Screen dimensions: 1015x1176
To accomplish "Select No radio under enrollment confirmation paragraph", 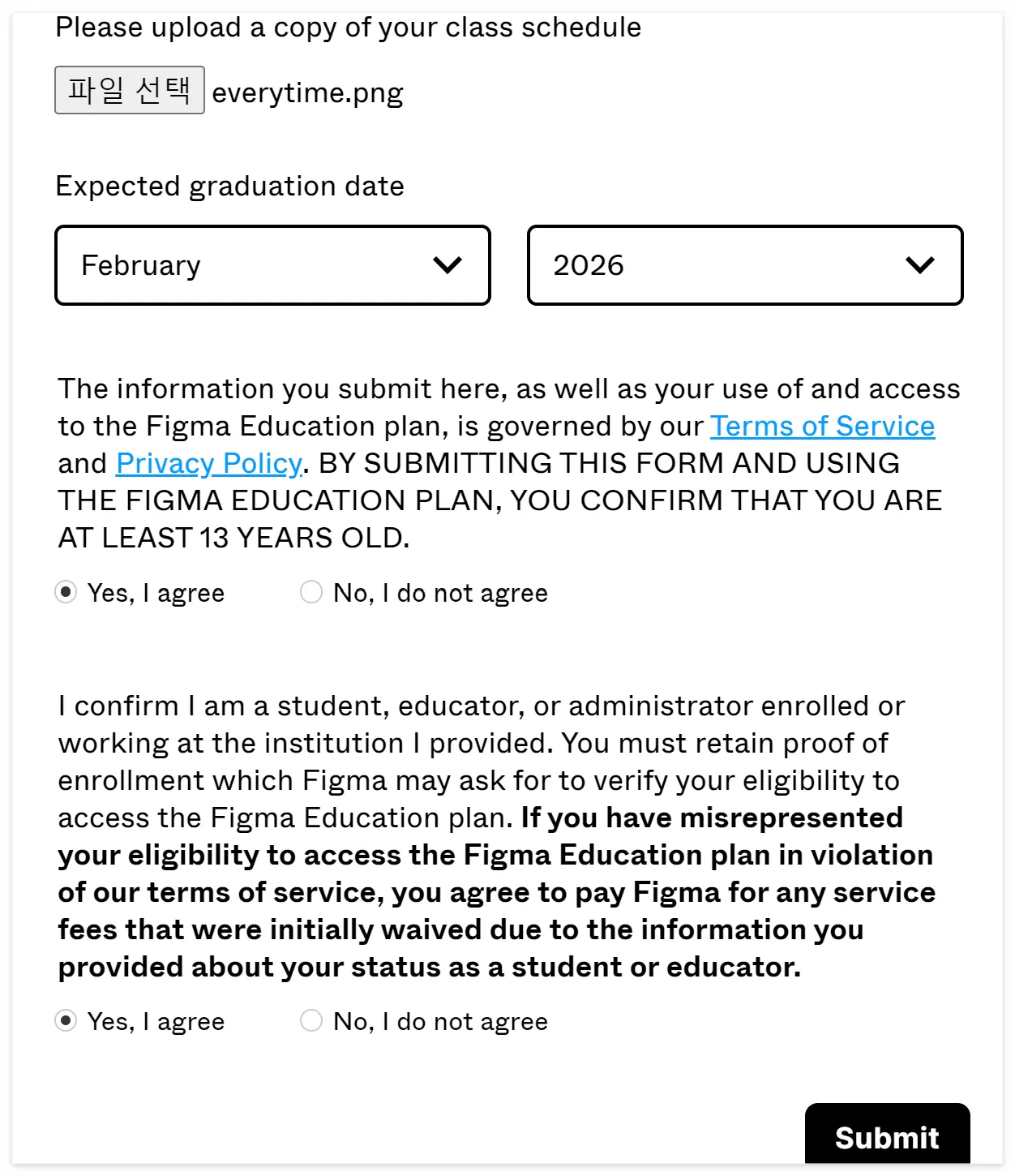I will click(x=311, y=1020).
